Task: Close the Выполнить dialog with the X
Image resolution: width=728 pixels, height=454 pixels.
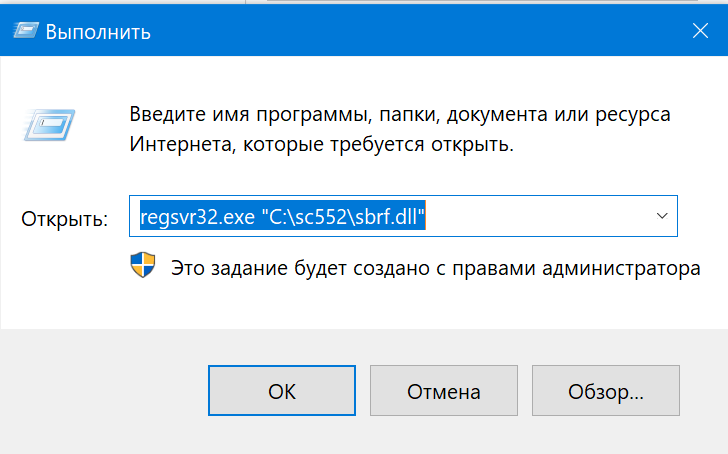Action: [700, 31]
